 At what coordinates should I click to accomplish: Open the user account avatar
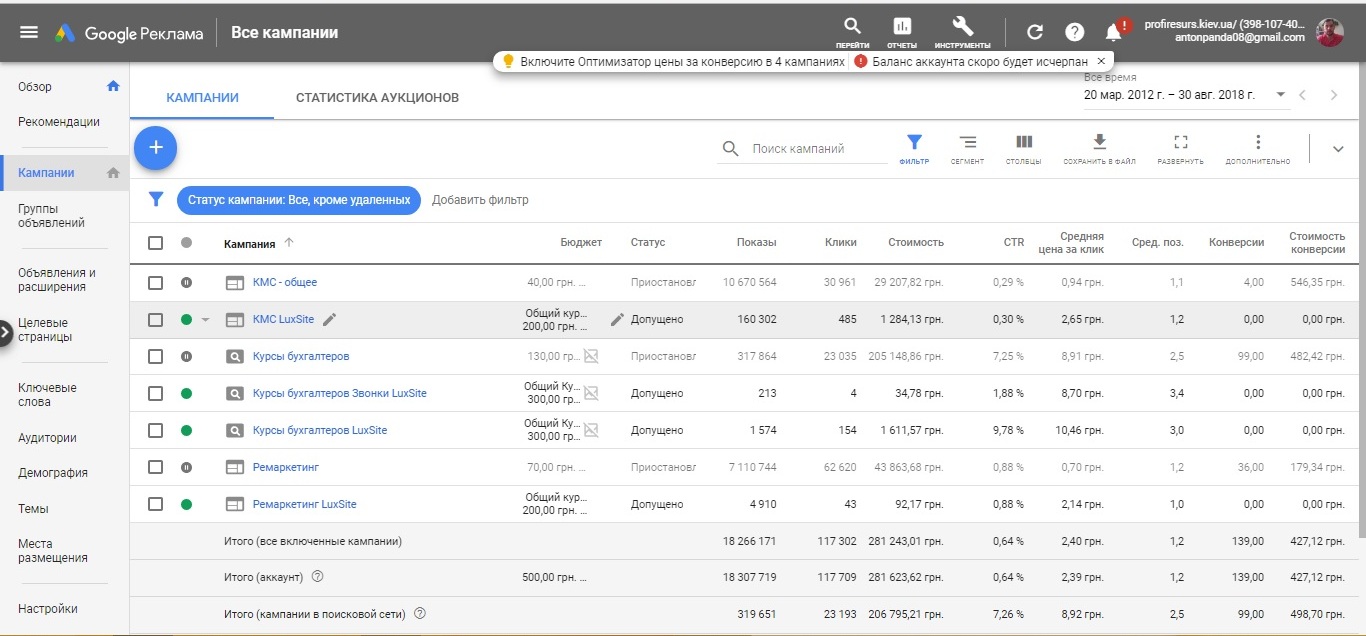pyautogui.click(x=1330, y=32)
